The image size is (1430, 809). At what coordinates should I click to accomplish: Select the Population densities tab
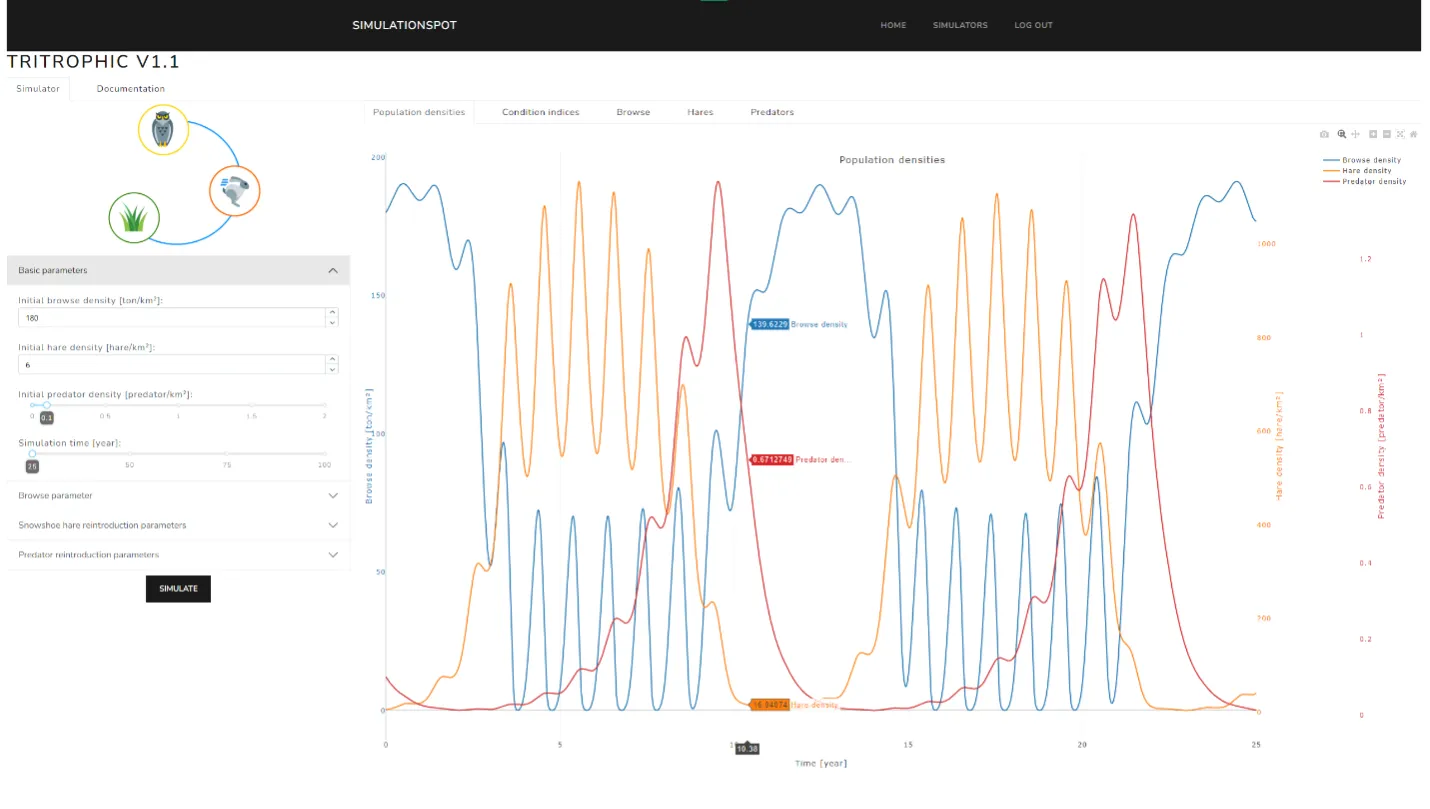[419, 112]
